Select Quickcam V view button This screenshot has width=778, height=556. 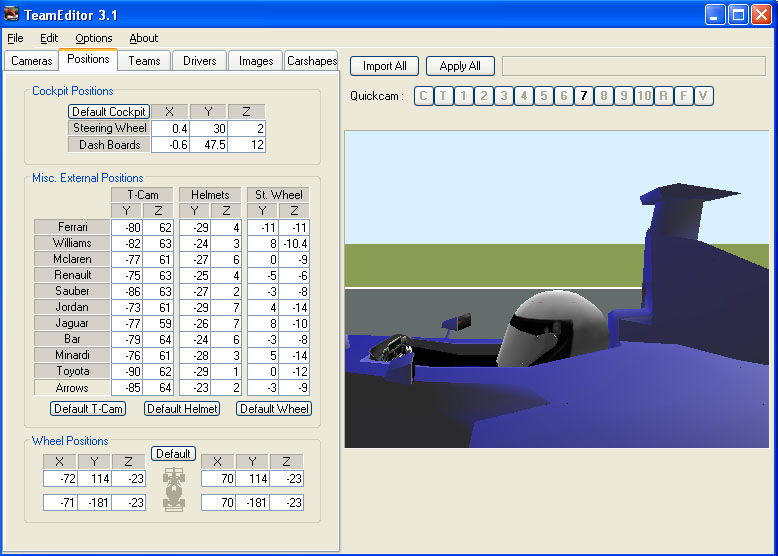(x=704, y=96)
